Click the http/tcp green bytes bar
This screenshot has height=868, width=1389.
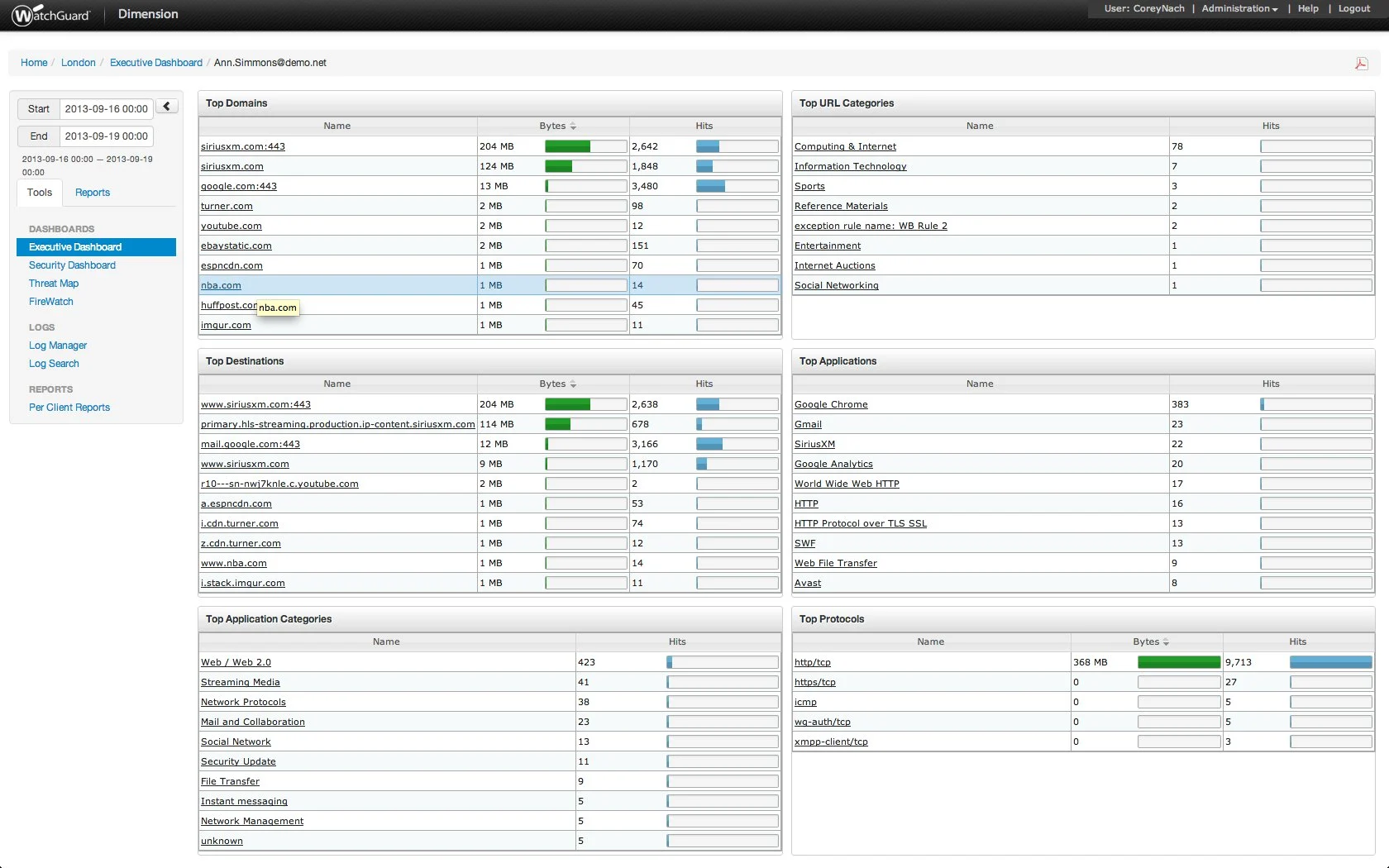point(1179,662)
